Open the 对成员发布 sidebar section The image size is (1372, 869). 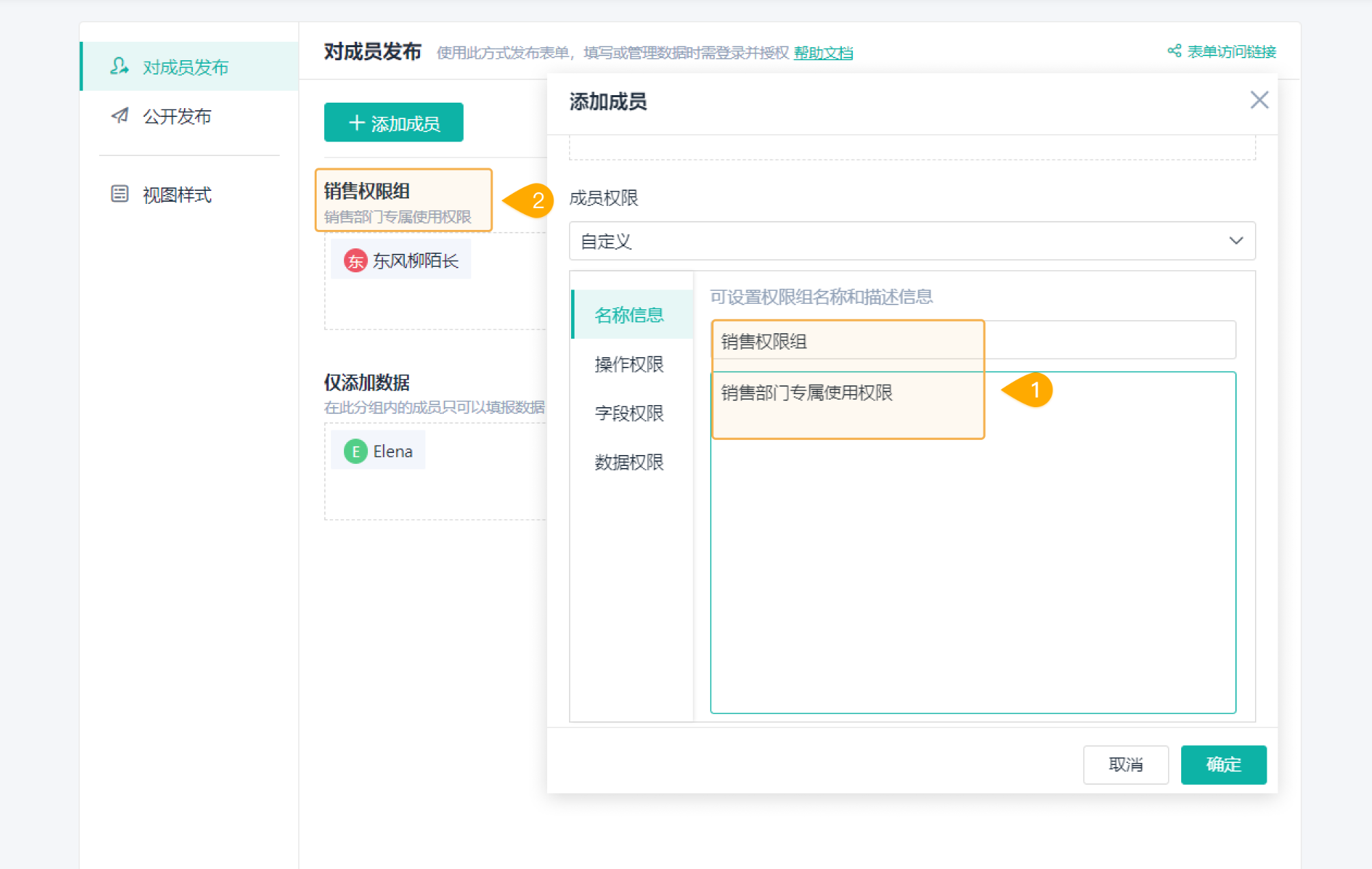(x=189, y=66)
